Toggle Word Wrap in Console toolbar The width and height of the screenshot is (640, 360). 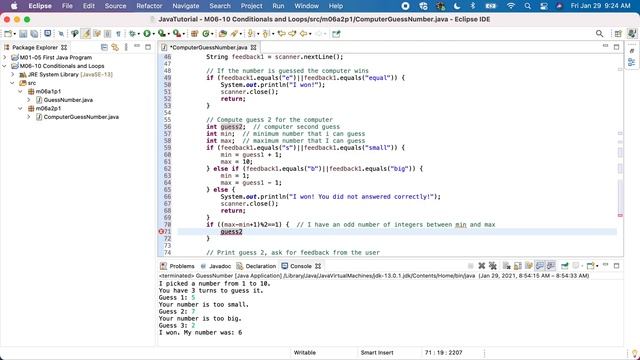[529, 266]
